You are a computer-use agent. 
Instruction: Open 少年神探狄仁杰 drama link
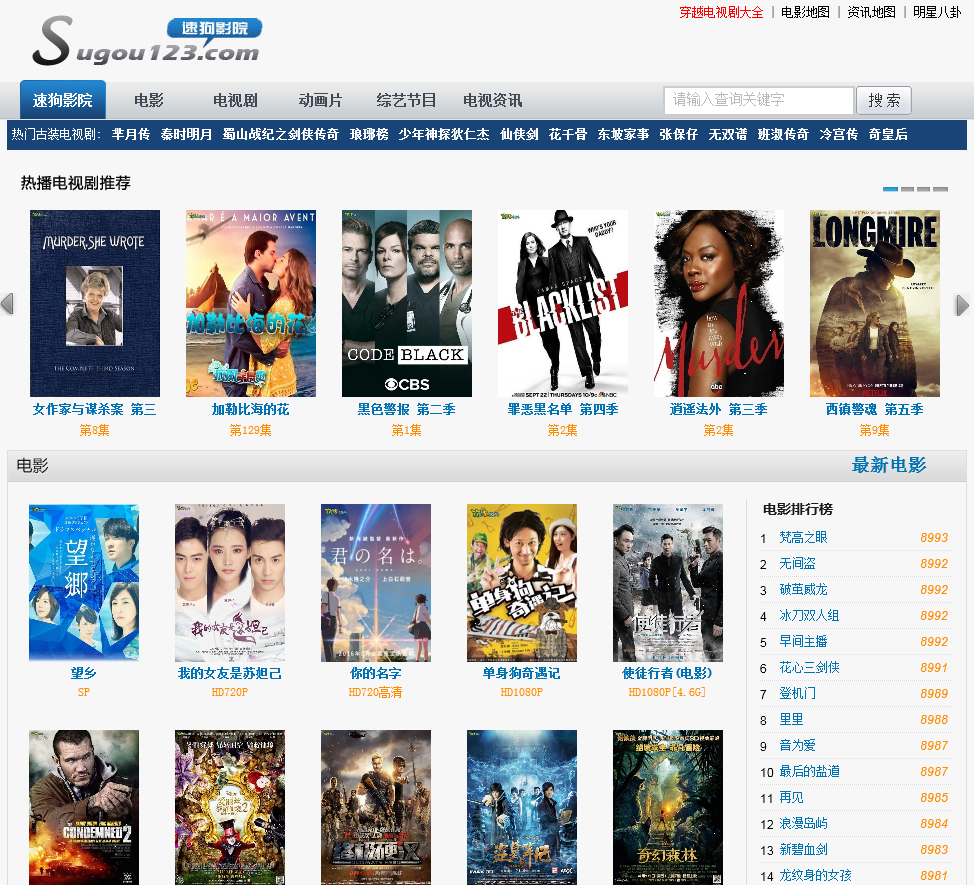pyautogui.click(x=444, y=134)
